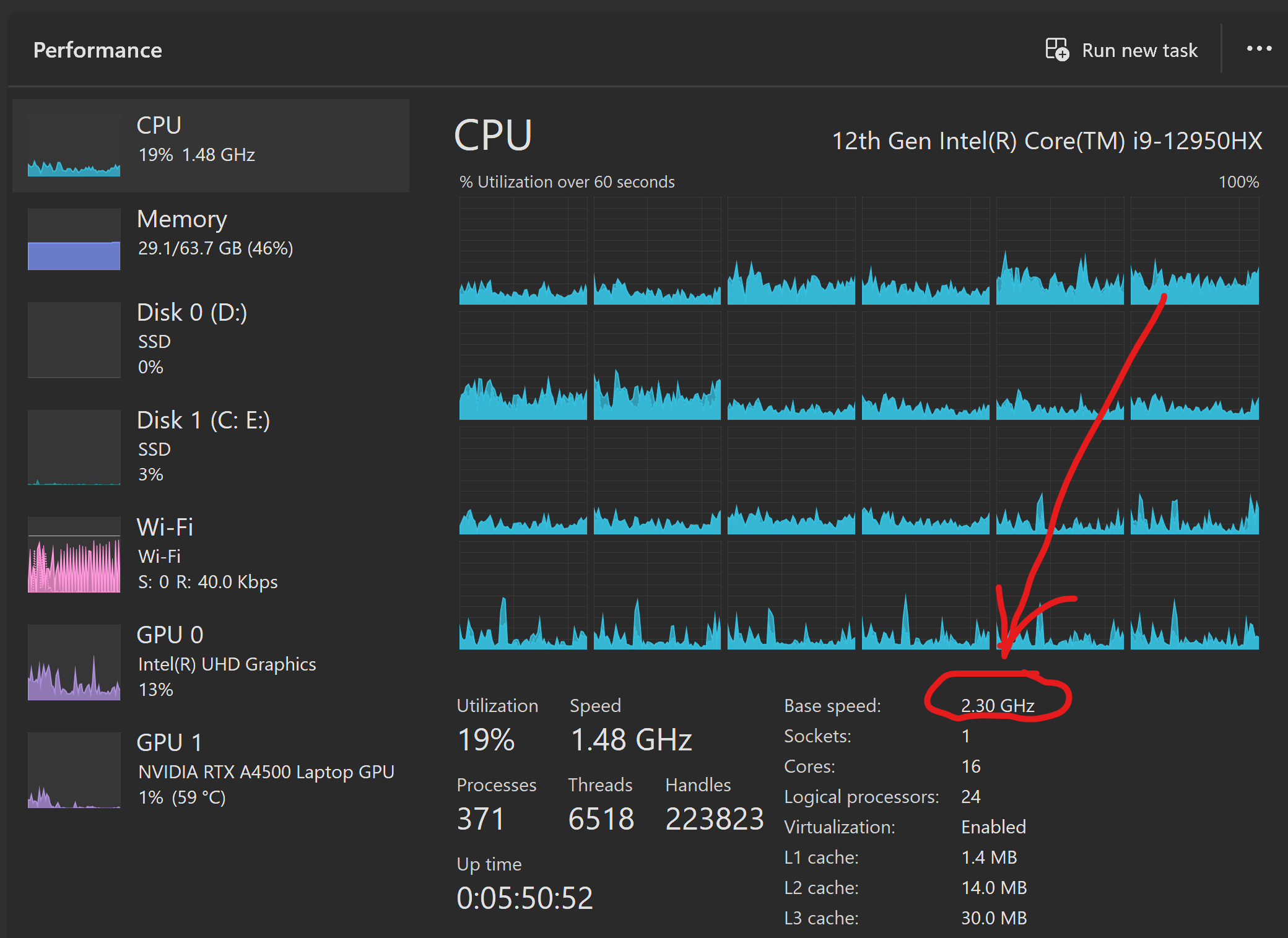Image resolution: width=1288 pixels, height=938 pixels.
Task: Click the pink Wi-Fi throughput mini graph
Action: tap(74, 555)
